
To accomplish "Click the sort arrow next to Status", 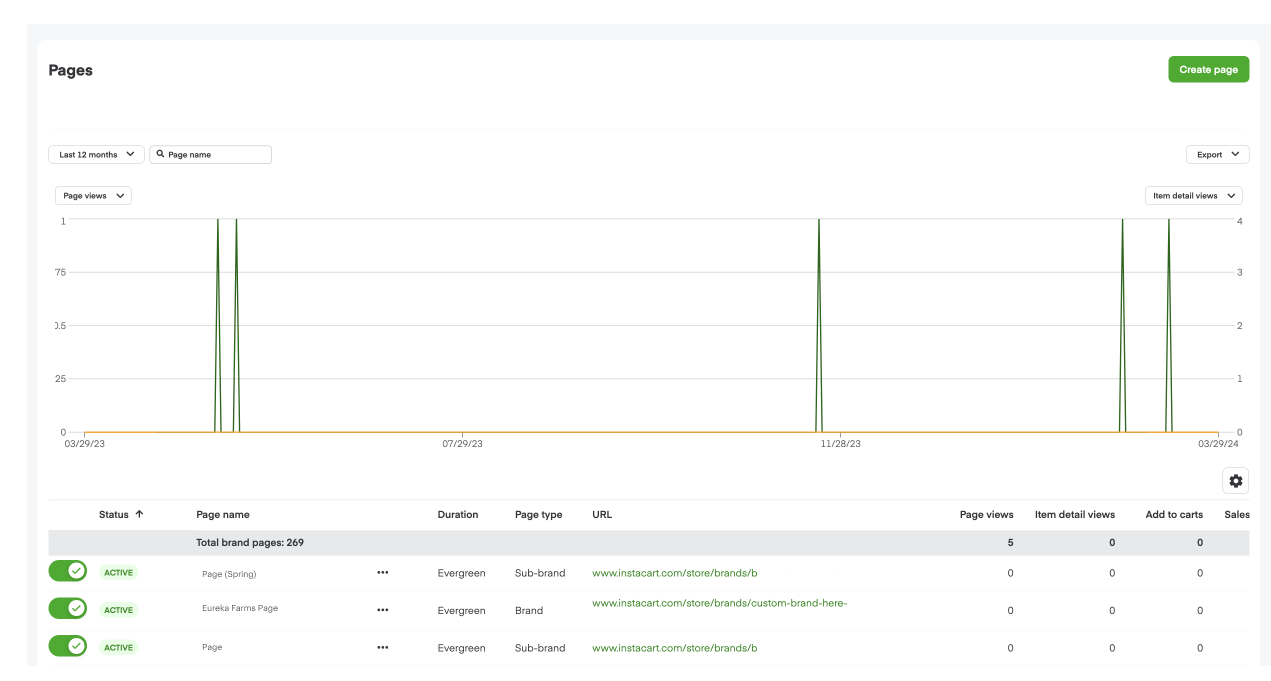I will [140, 514].
